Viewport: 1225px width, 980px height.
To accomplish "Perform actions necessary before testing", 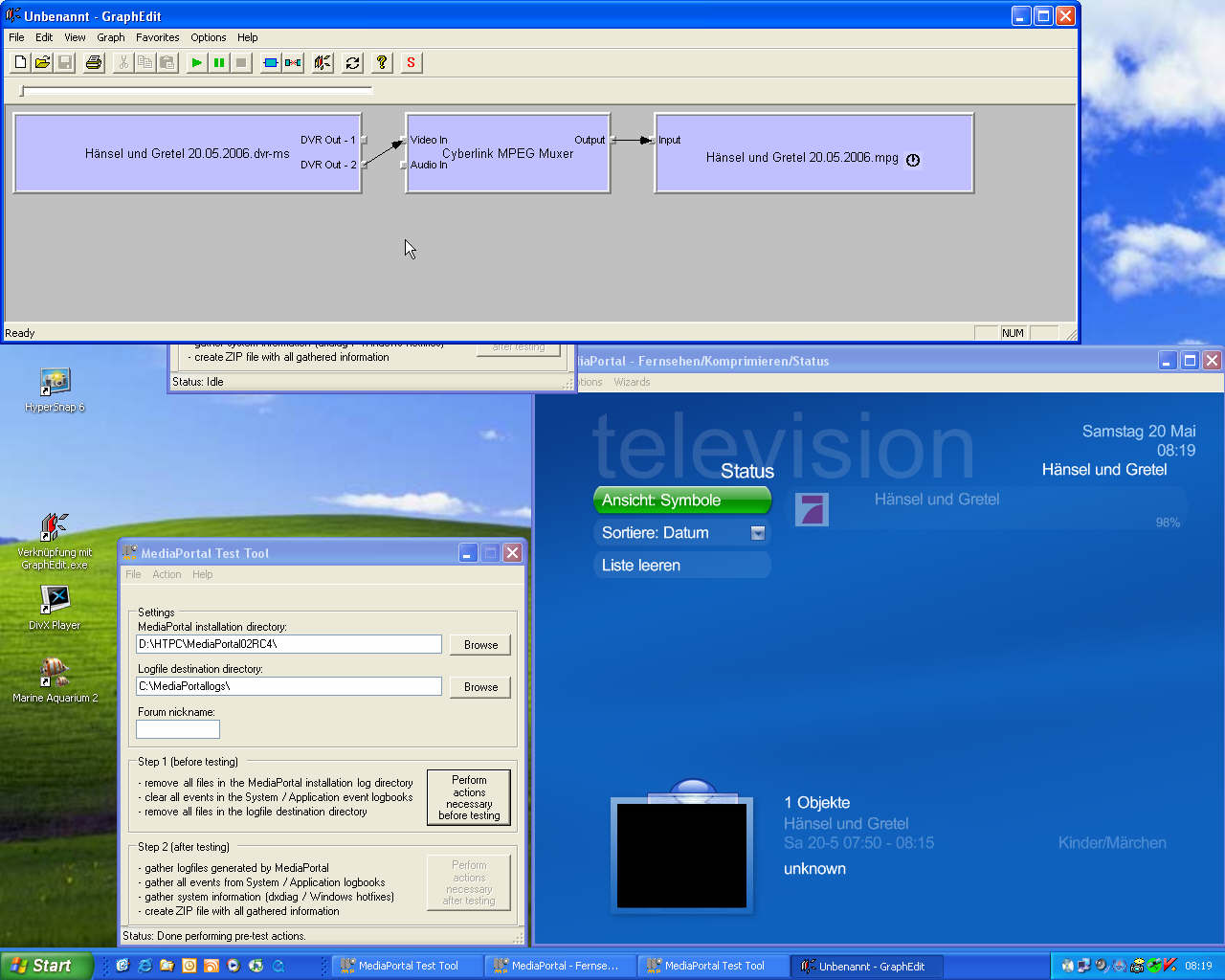I will point(469,797).
